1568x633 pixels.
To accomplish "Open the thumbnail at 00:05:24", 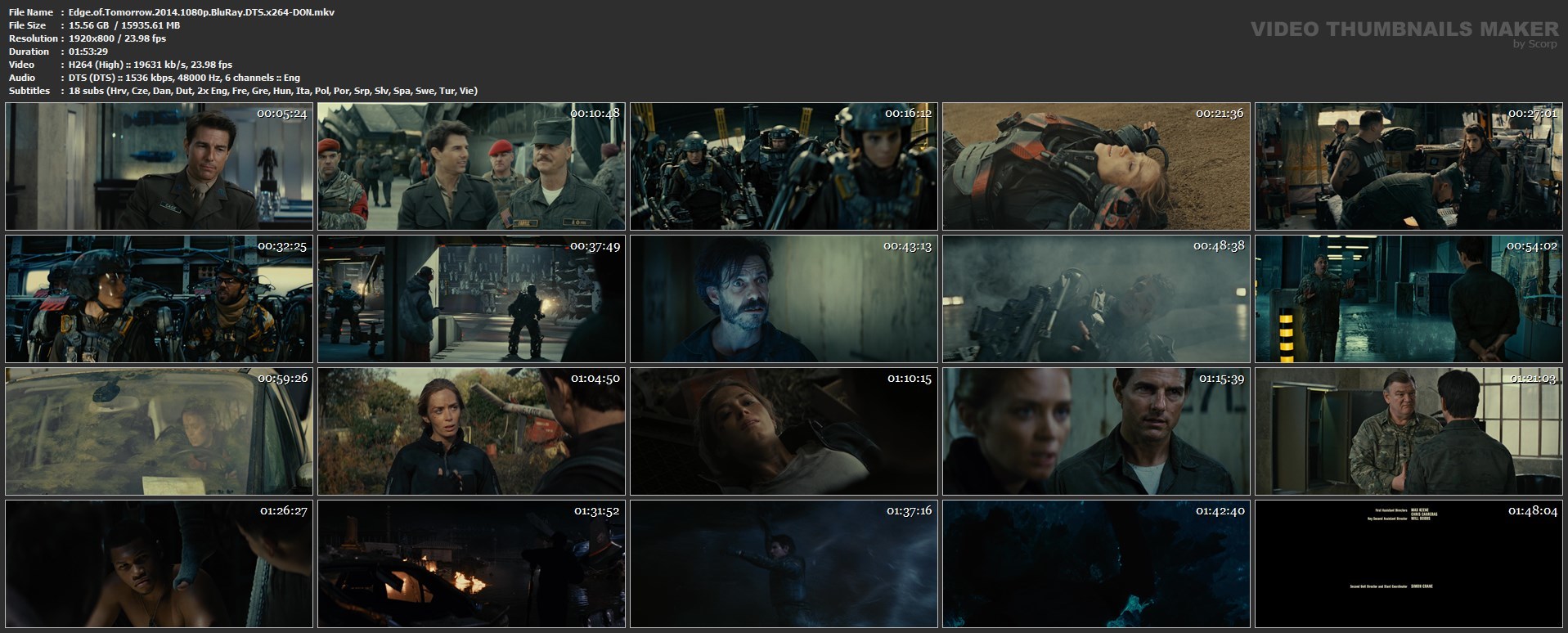I will tap(159, 166).
